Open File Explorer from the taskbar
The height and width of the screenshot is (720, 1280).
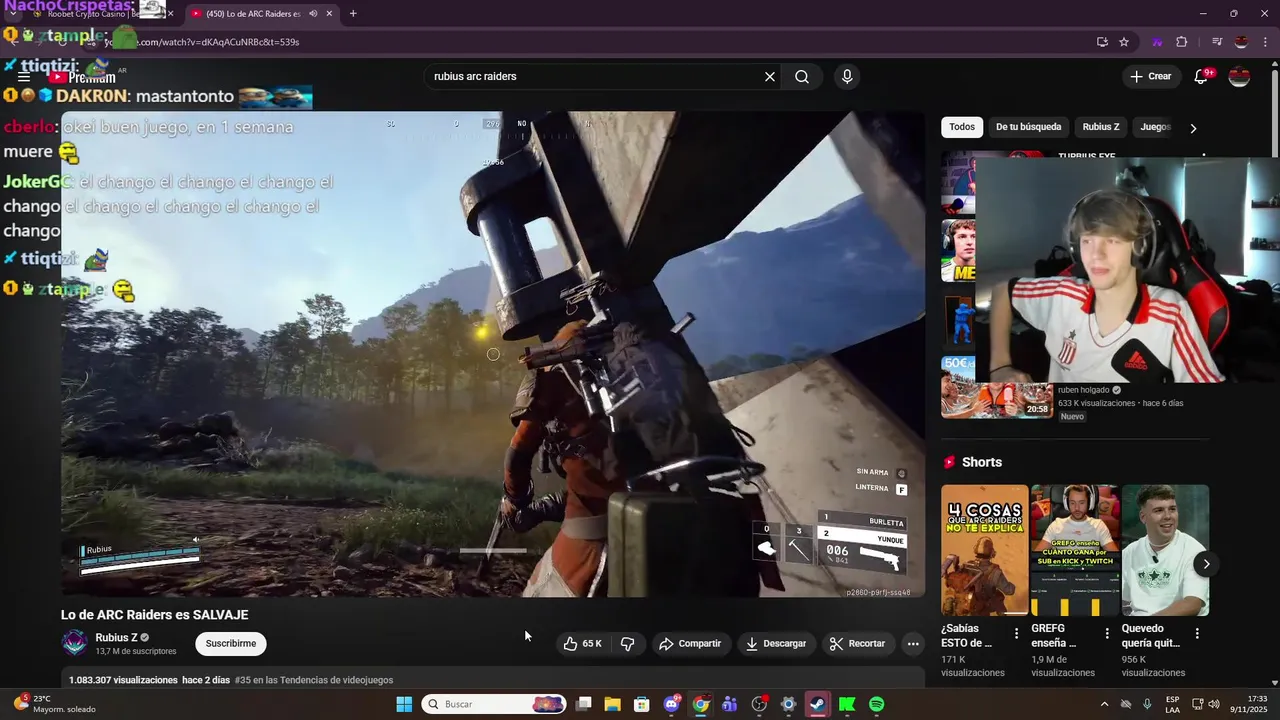click(613, 704)
